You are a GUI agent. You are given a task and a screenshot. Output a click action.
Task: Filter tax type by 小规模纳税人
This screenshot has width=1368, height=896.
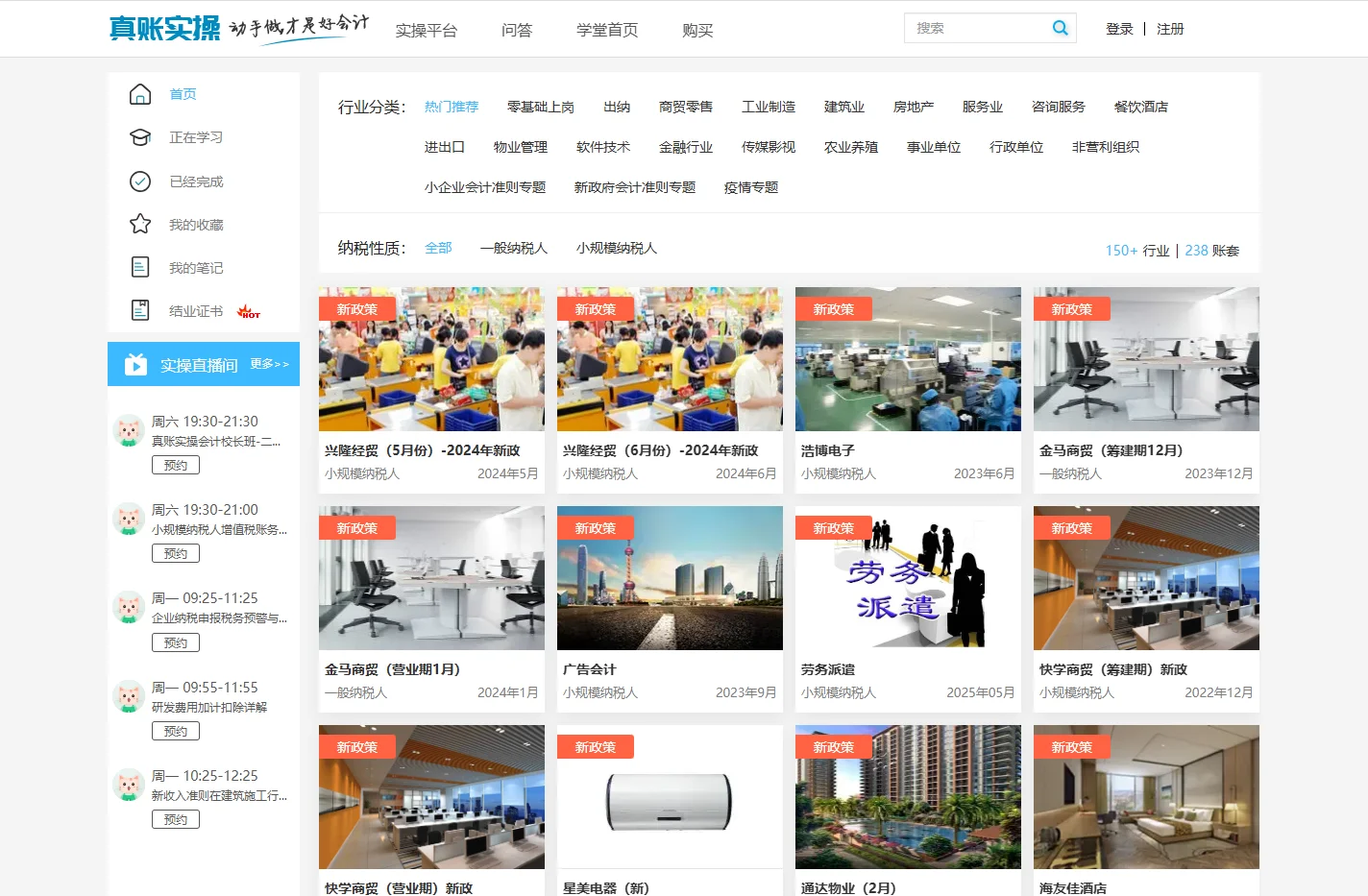click(x=617, y=248)
